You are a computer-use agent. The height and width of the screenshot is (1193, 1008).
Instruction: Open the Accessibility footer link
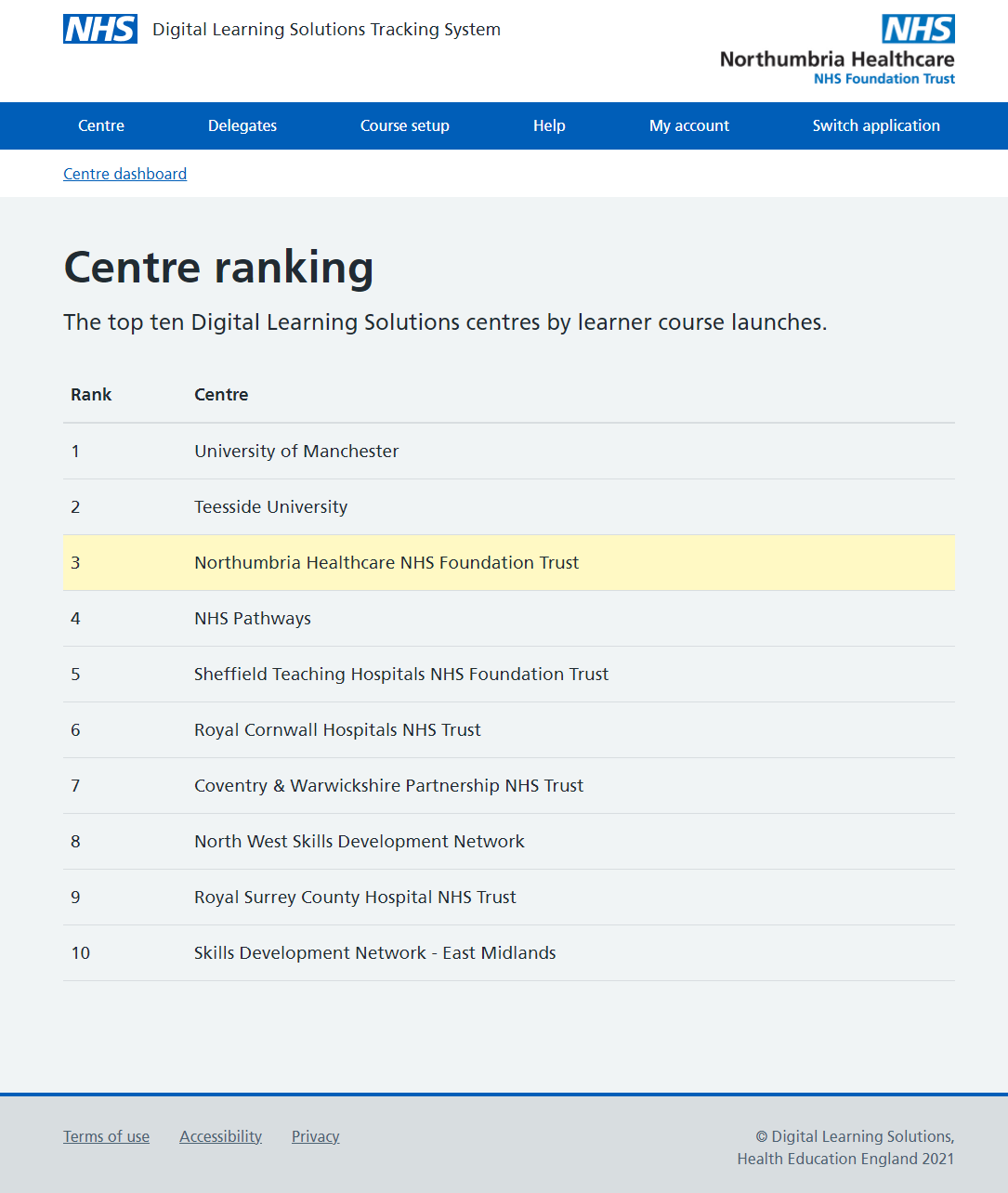click(220, 1136)
